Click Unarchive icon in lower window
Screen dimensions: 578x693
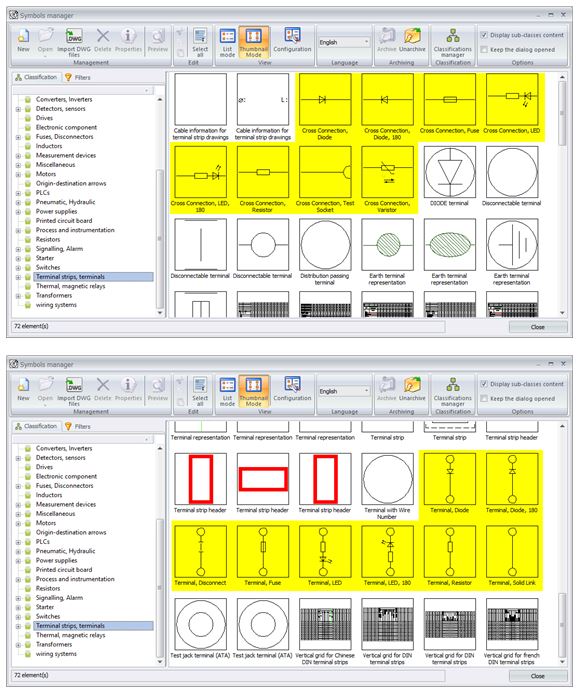pos(412,388)
